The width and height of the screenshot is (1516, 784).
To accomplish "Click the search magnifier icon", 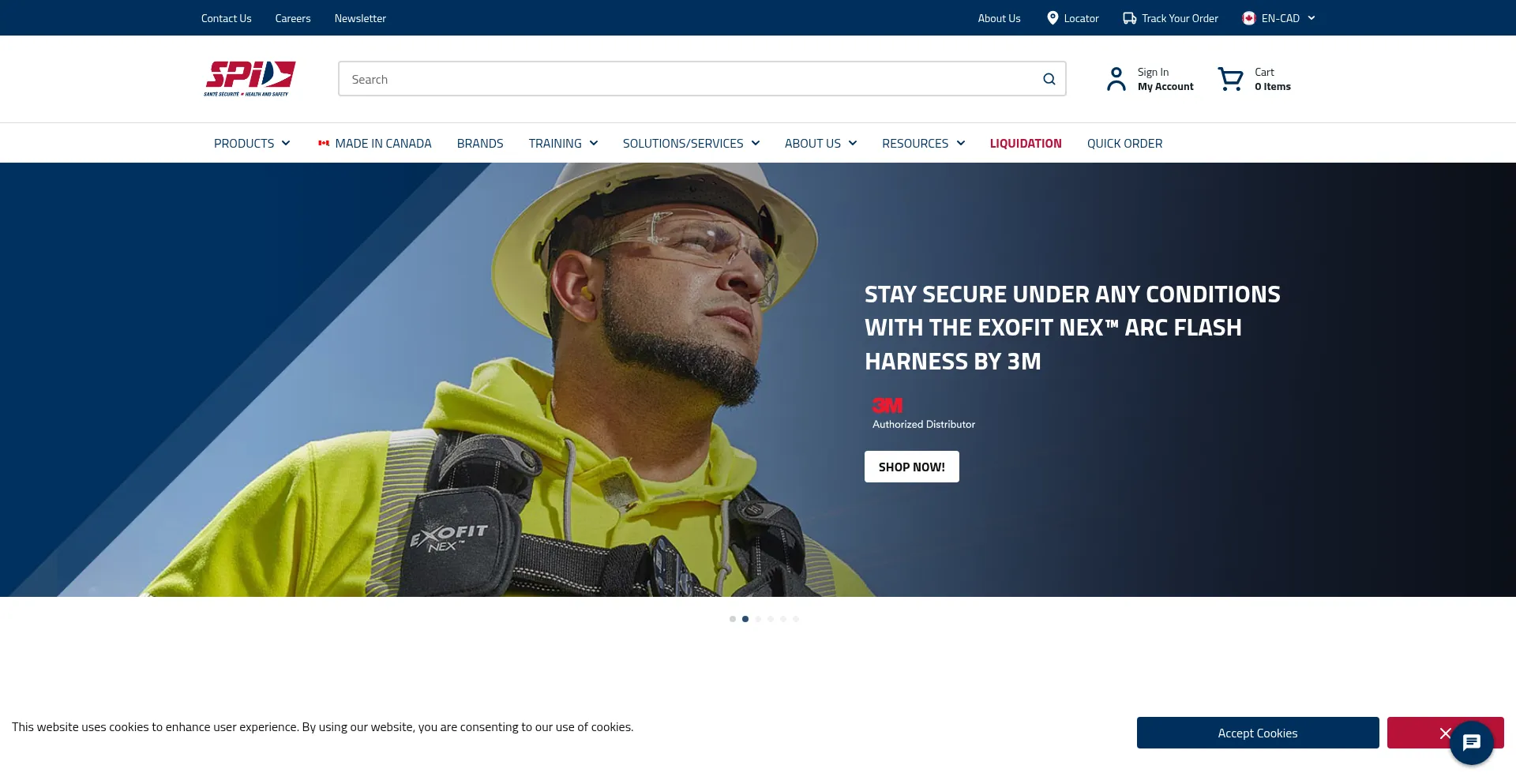I will pyautogui.click(x=1049, y=79).
